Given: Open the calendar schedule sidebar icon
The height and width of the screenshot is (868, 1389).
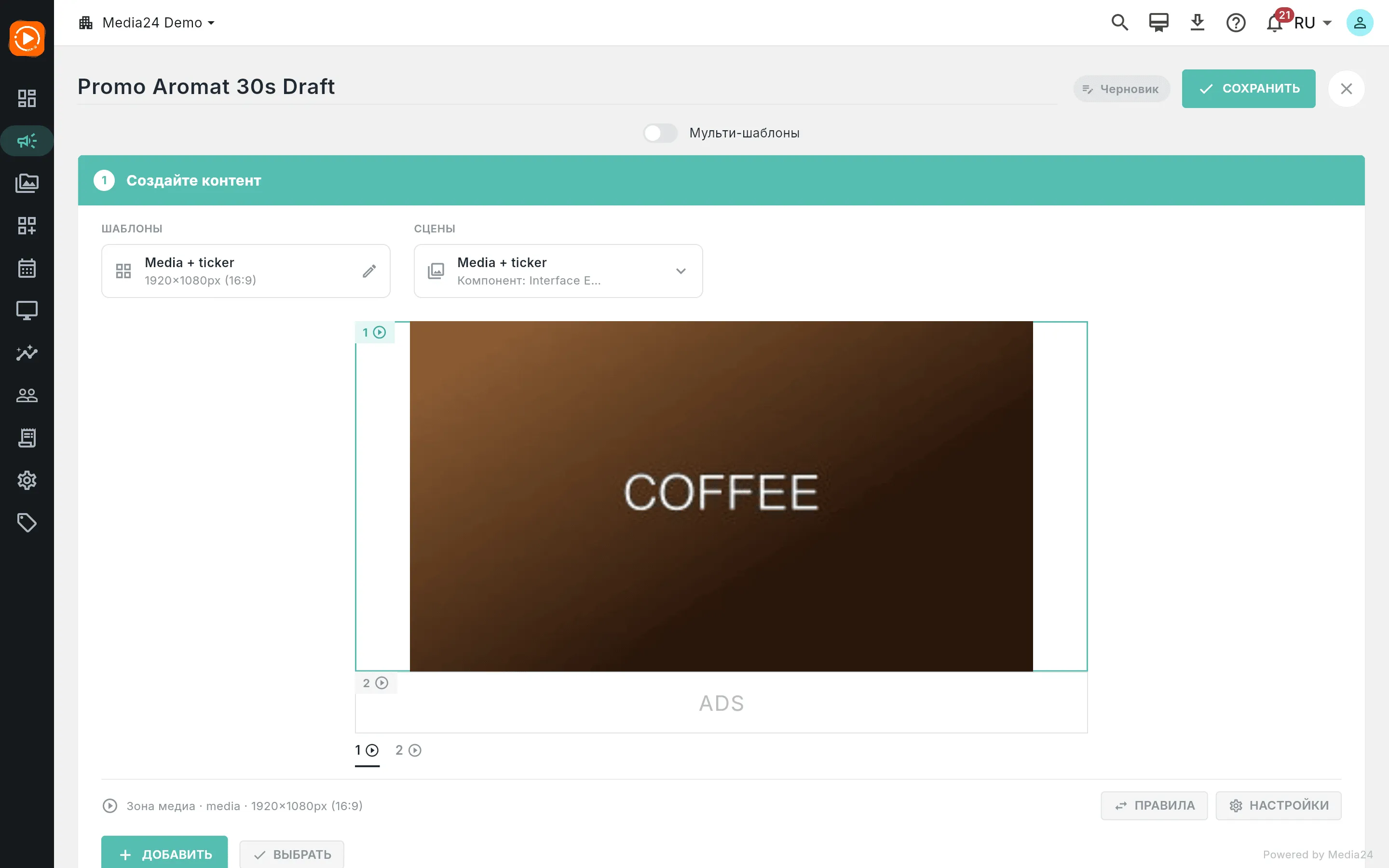Looking at the screenshot, I should pos(27,268).
